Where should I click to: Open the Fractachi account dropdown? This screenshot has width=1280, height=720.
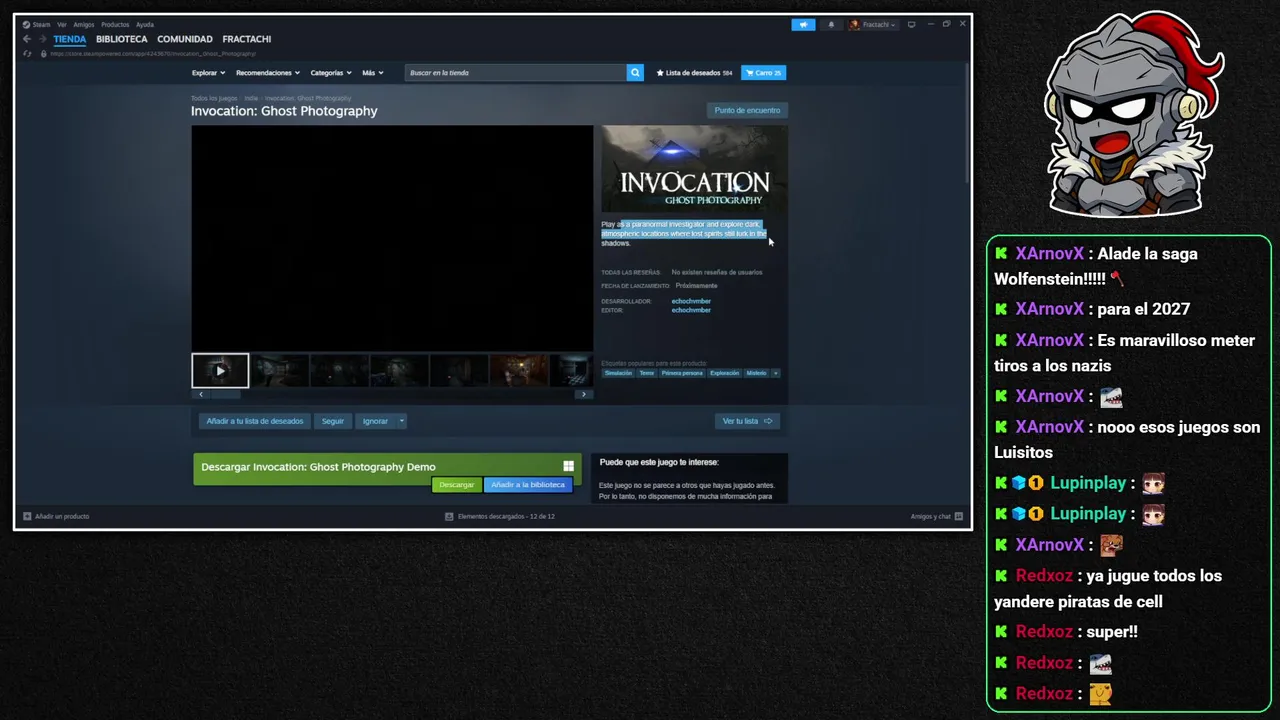click(x=873, y=24)
